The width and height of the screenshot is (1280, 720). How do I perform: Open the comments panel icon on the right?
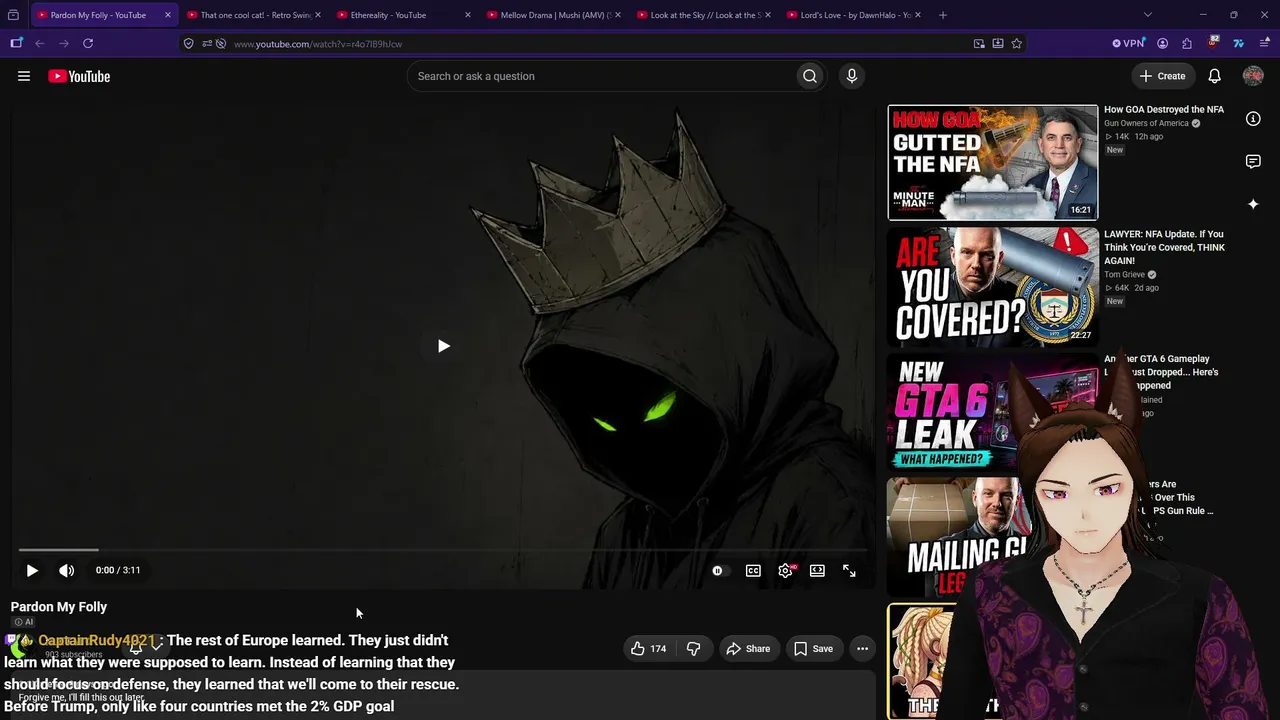1253,161
